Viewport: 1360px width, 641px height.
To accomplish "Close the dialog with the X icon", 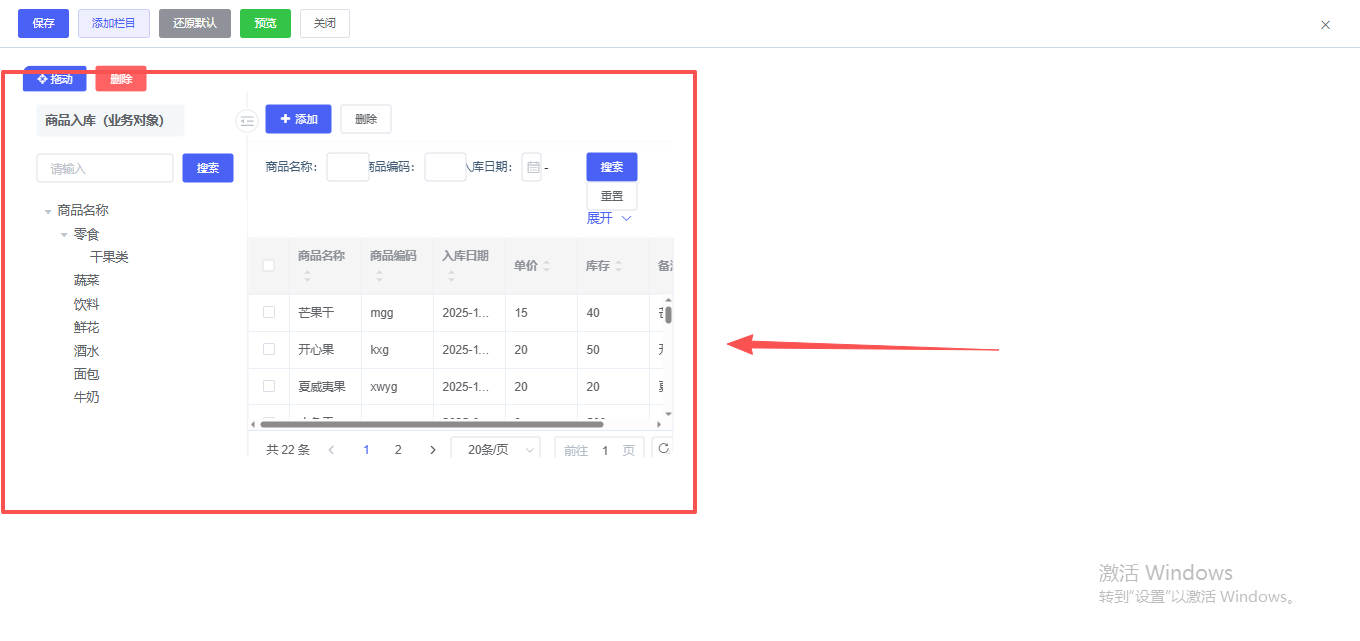I will pyautogui.click(x=1325, y=25).
